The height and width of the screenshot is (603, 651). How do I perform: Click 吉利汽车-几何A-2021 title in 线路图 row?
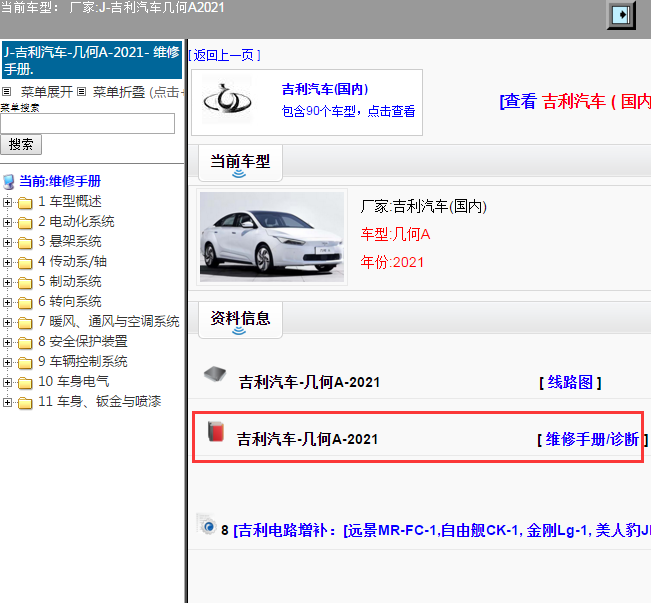309,382
